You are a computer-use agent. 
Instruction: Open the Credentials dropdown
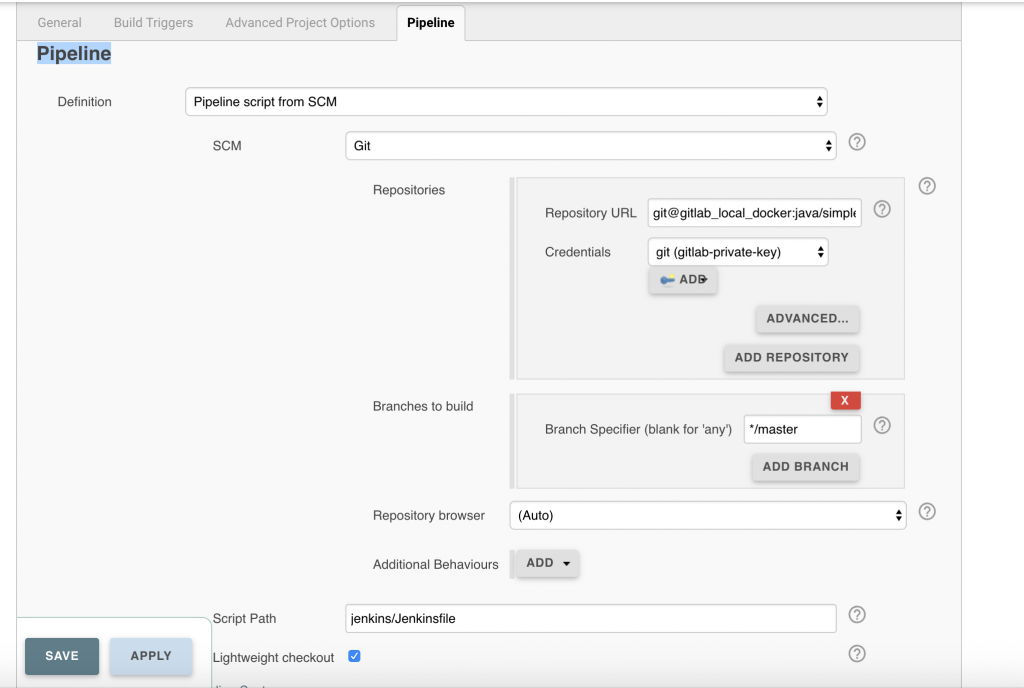point(738,252)
